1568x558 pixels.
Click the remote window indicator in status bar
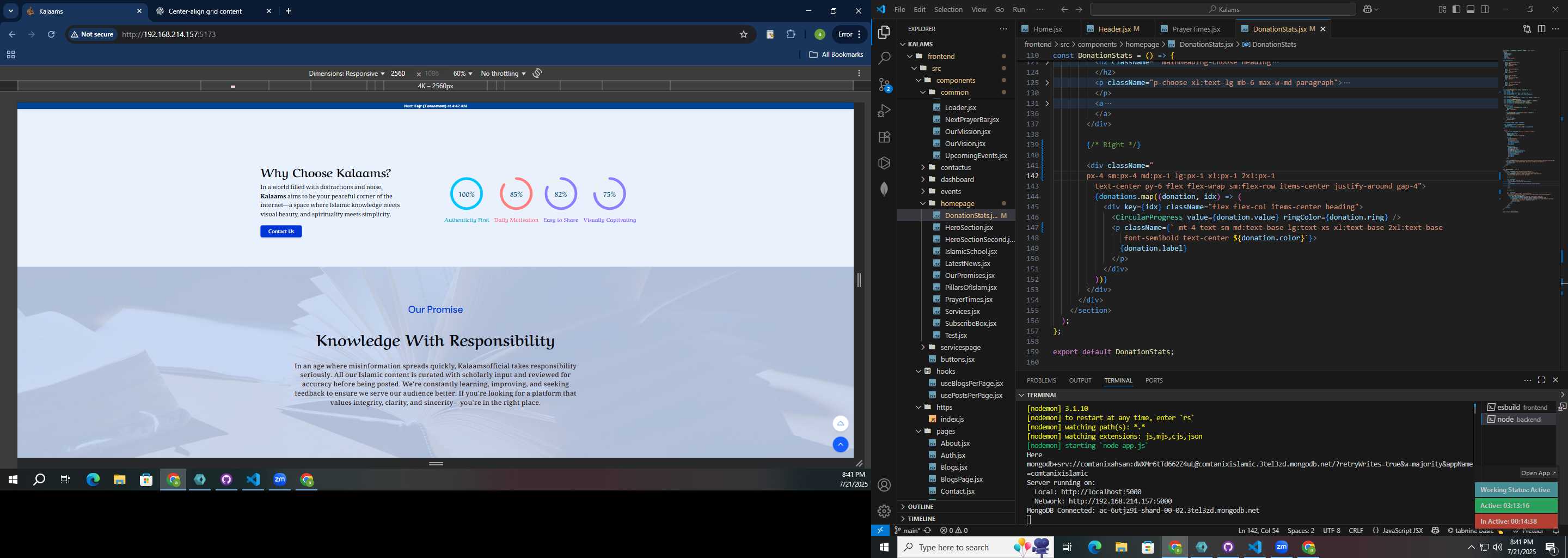click(880, 531)
